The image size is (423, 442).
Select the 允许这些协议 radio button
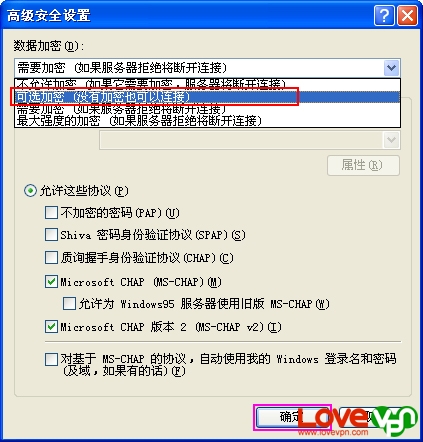point(30,191)
